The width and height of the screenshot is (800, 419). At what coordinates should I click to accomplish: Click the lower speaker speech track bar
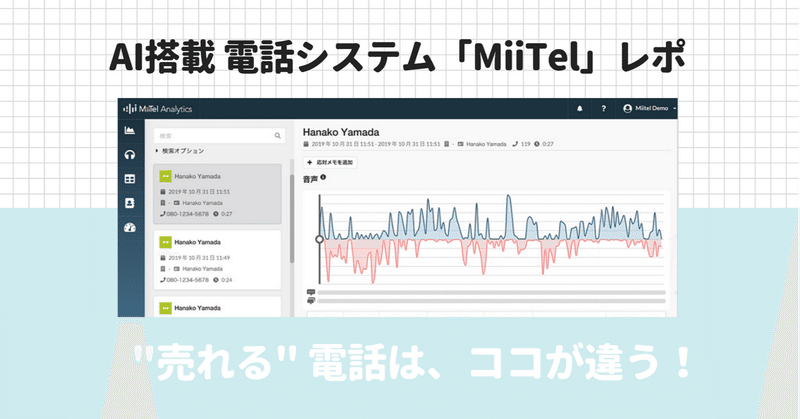[491, 301]
